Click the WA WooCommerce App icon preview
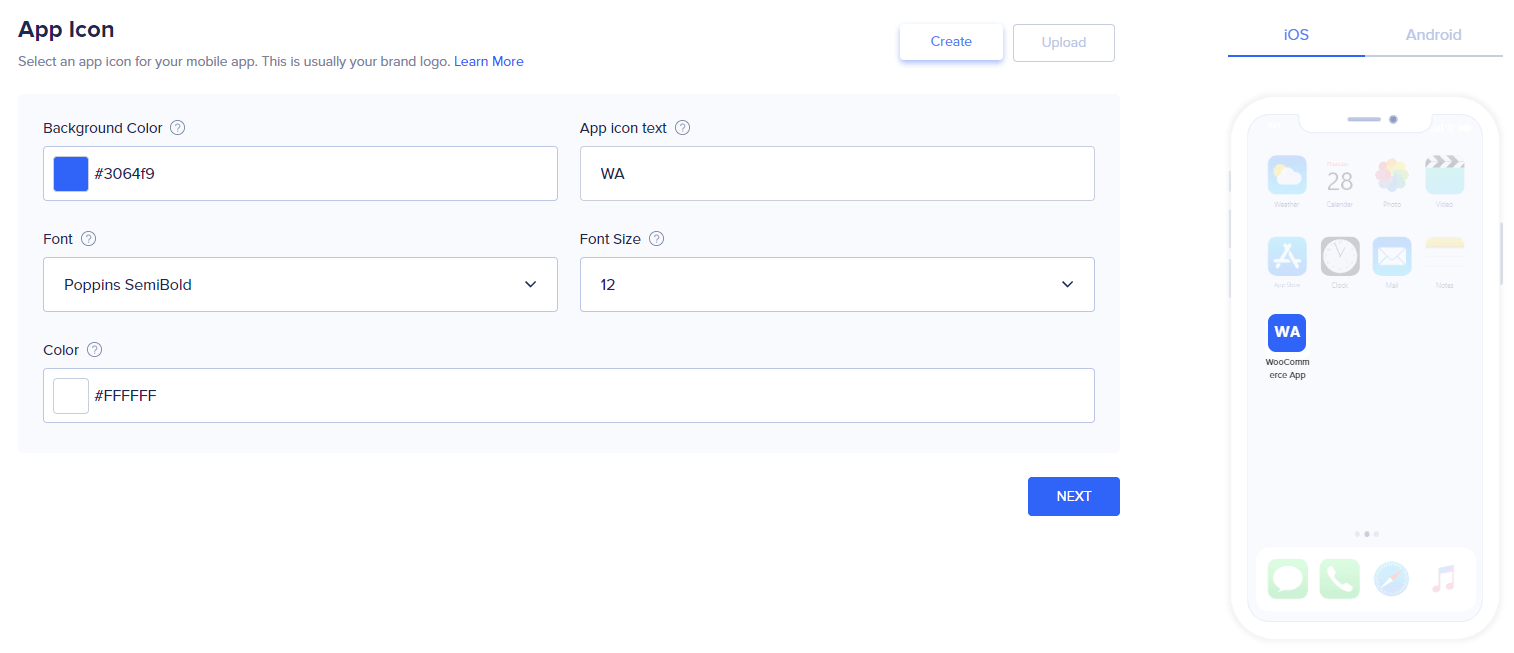Viewport: 1514px width, 653px height. pos(1287,332)
